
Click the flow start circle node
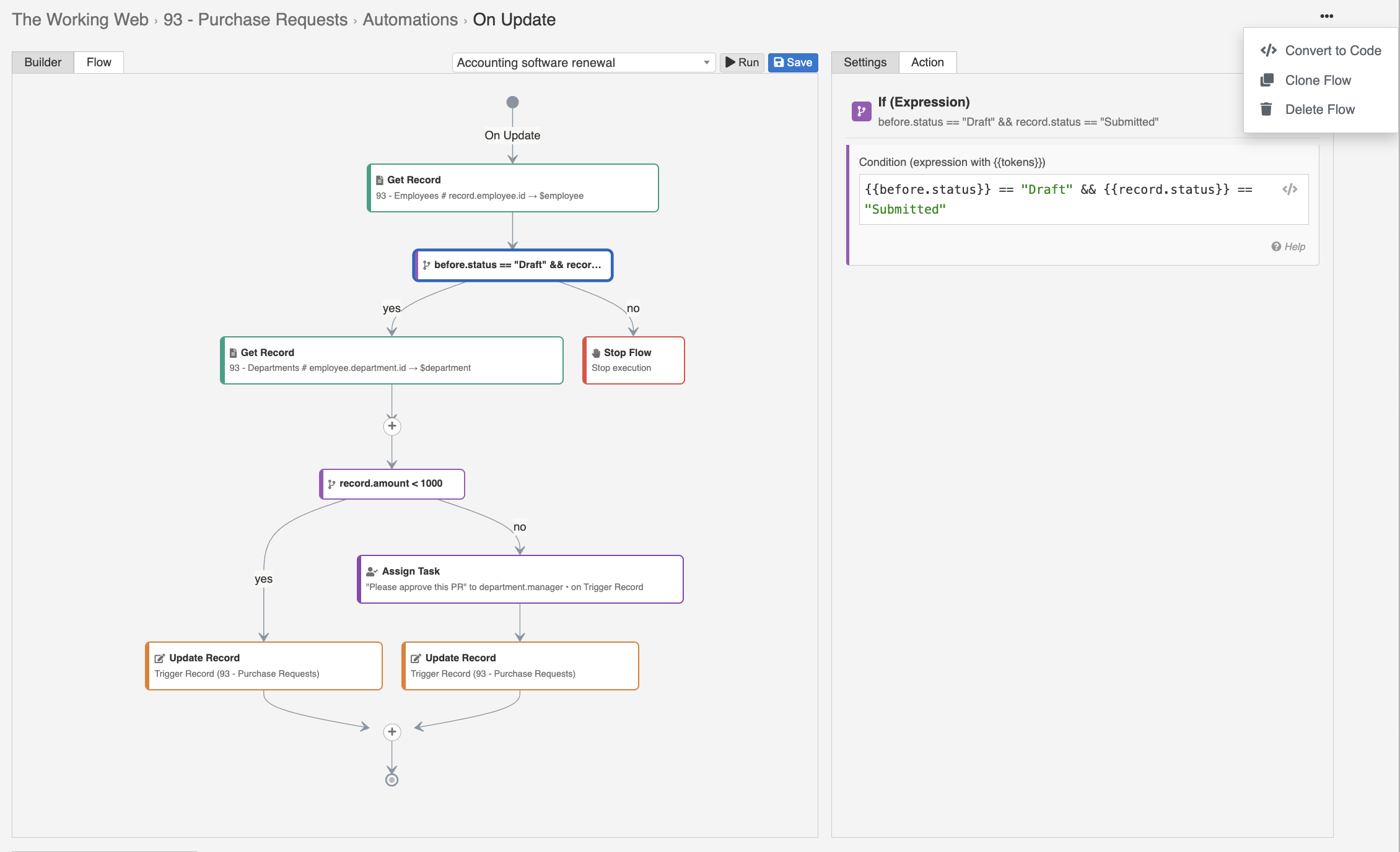pos(512,102)
